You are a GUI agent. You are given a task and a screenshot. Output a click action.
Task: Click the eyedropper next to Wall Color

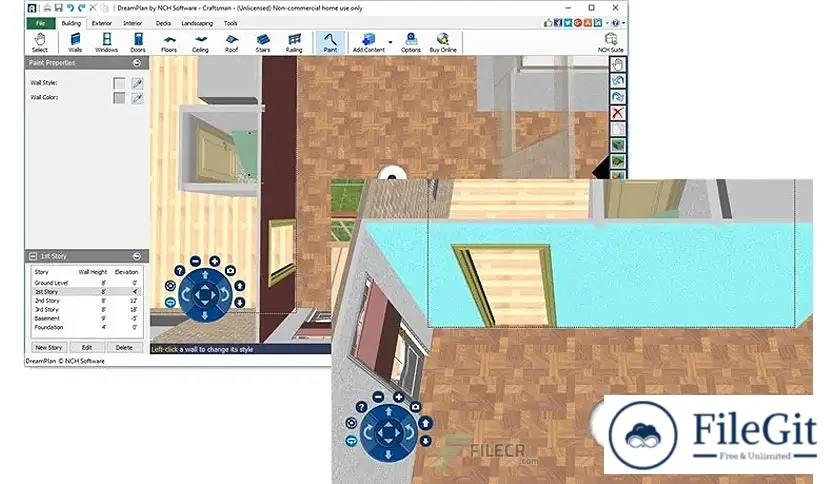click(x=137, y=98)
